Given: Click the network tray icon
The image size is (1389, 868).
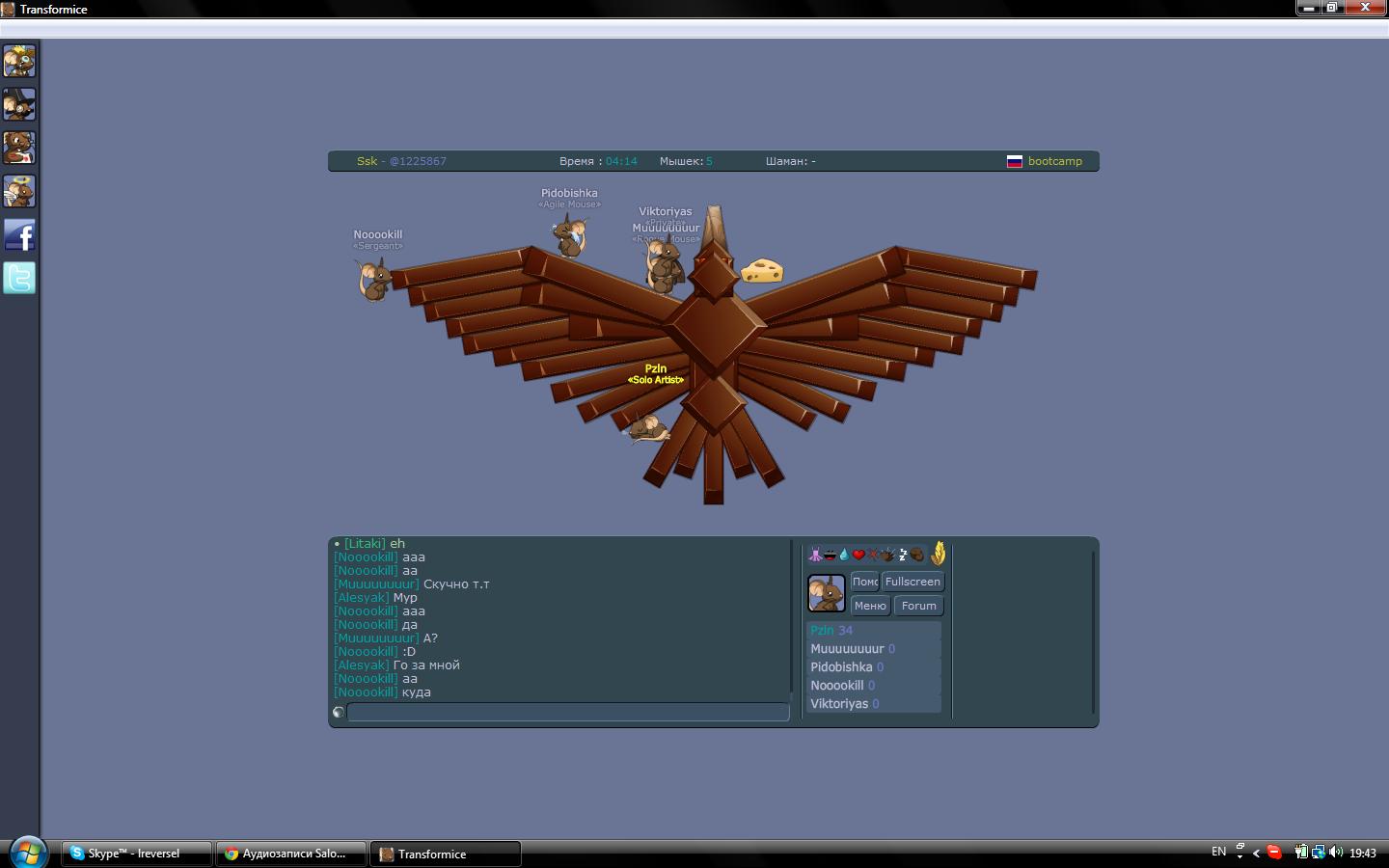Looking at the screenshot, I should [1318, 852].
